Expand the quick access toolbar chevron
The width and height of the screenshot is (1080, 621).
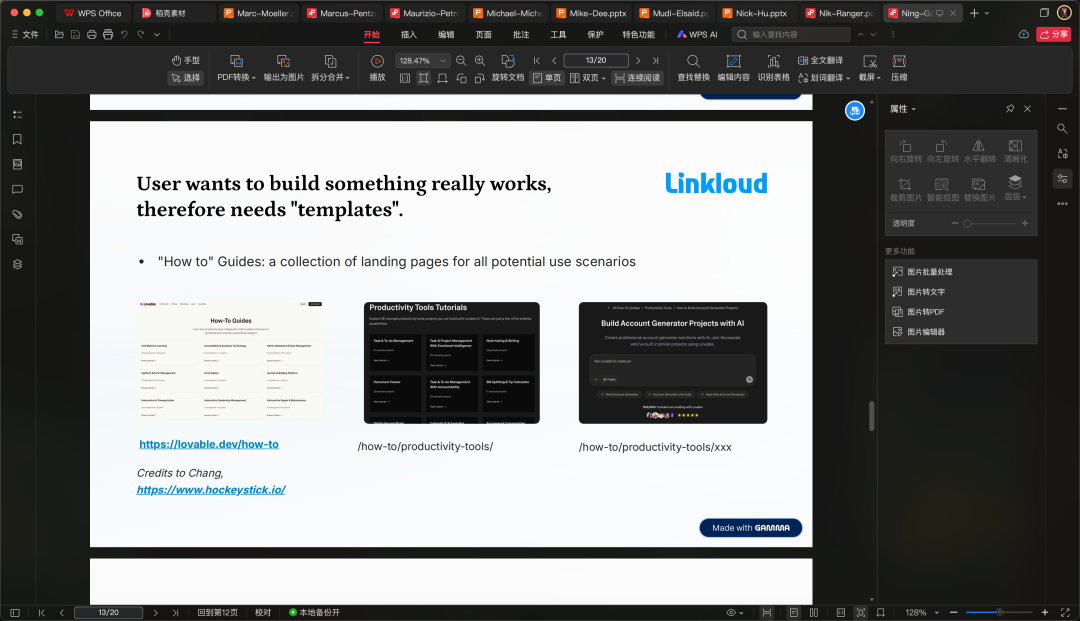(157, 34)
